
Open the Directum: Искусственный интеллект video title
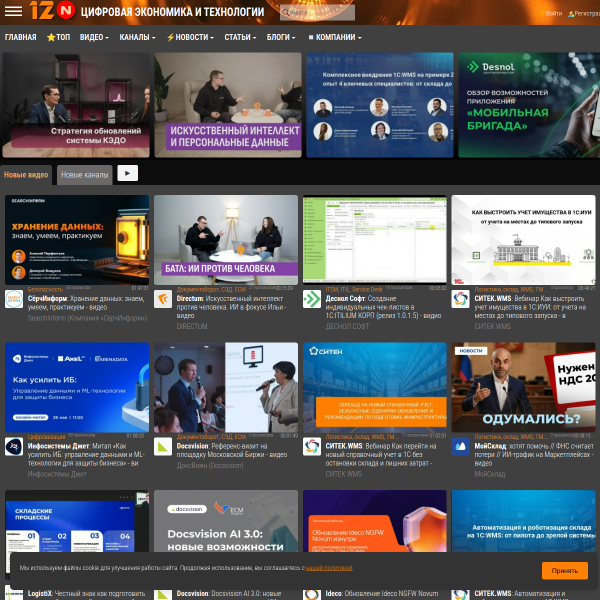[231, 307]
